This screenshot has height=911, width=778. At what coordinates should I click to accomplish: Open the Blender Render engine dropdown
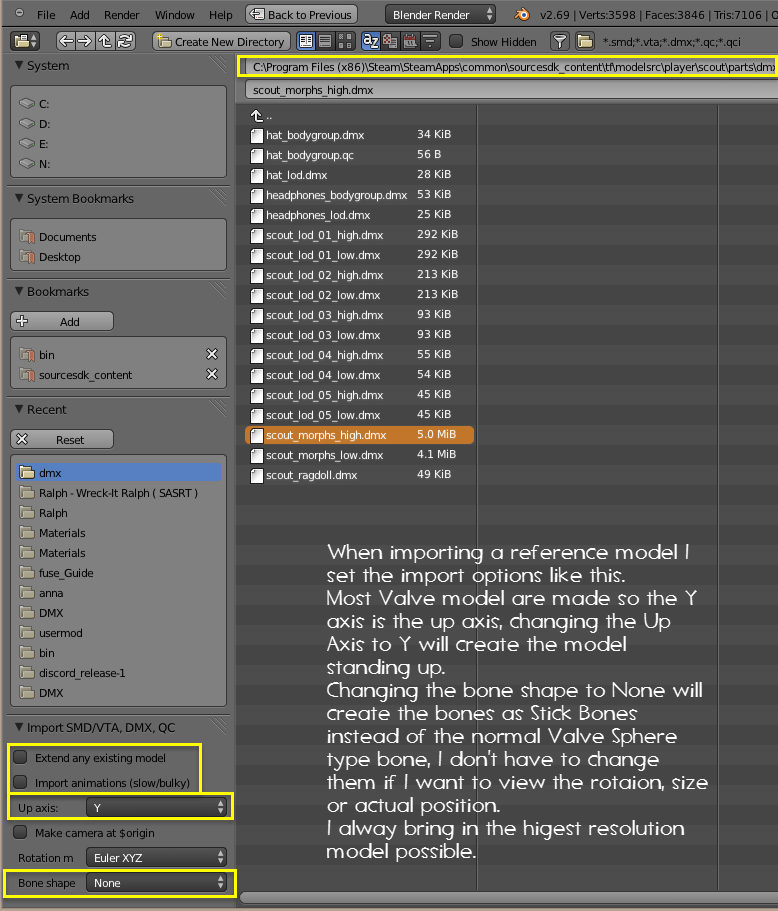[441, 15]
